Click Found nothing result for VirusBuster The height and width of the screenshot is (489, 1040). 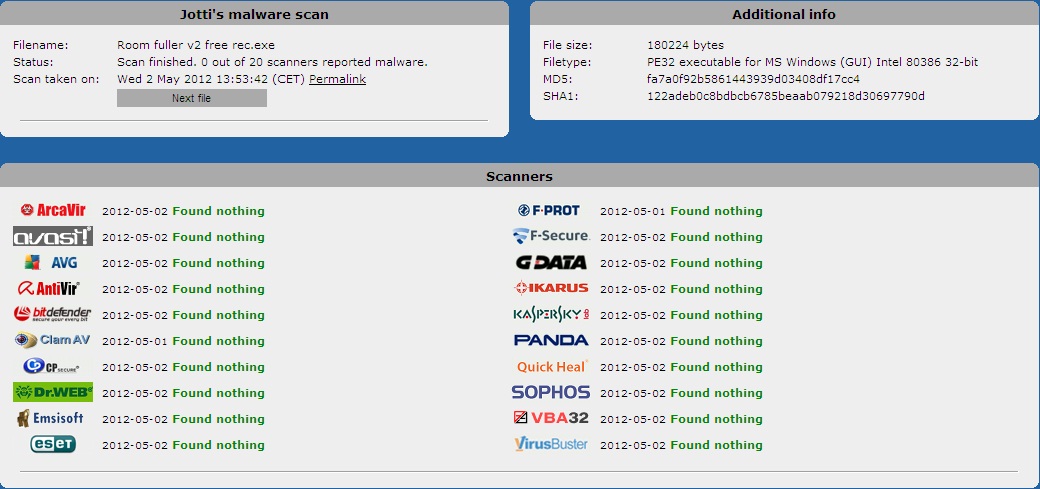coord(716,445)
